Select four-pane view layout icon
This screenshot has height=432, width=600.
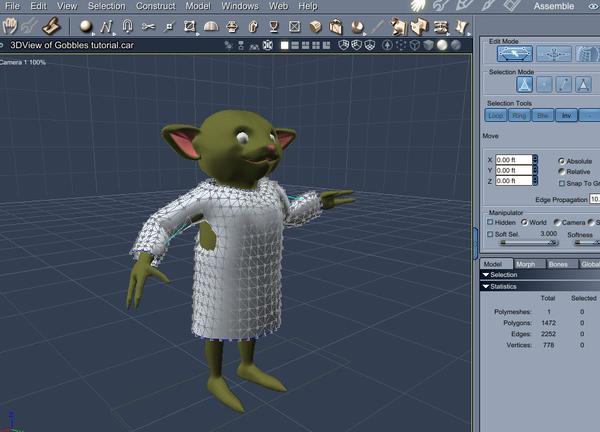316,46
